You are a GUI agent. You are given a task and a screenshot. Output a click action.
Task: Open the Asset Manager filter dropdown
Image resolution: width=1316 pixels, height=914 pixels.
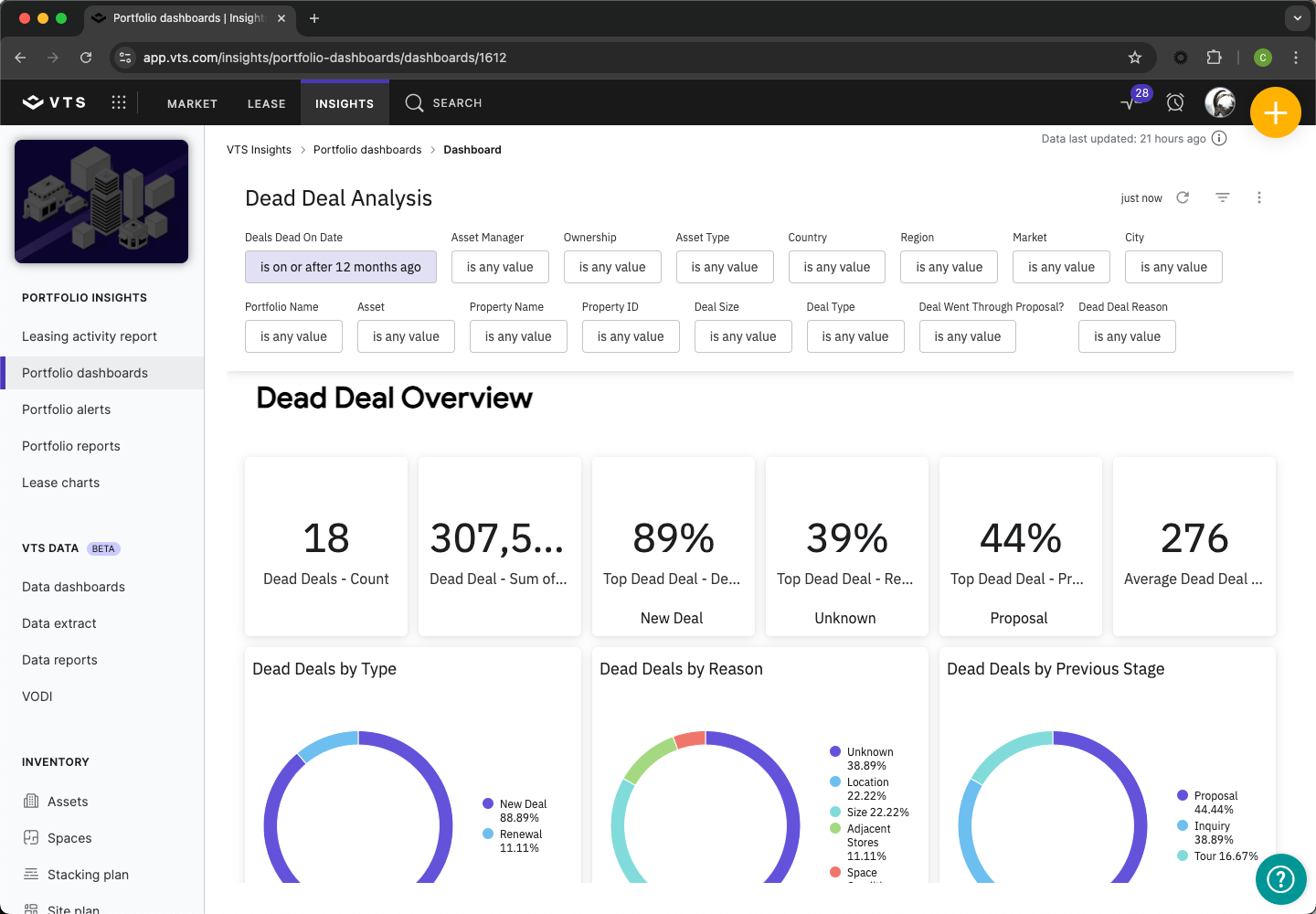(500, 267)
